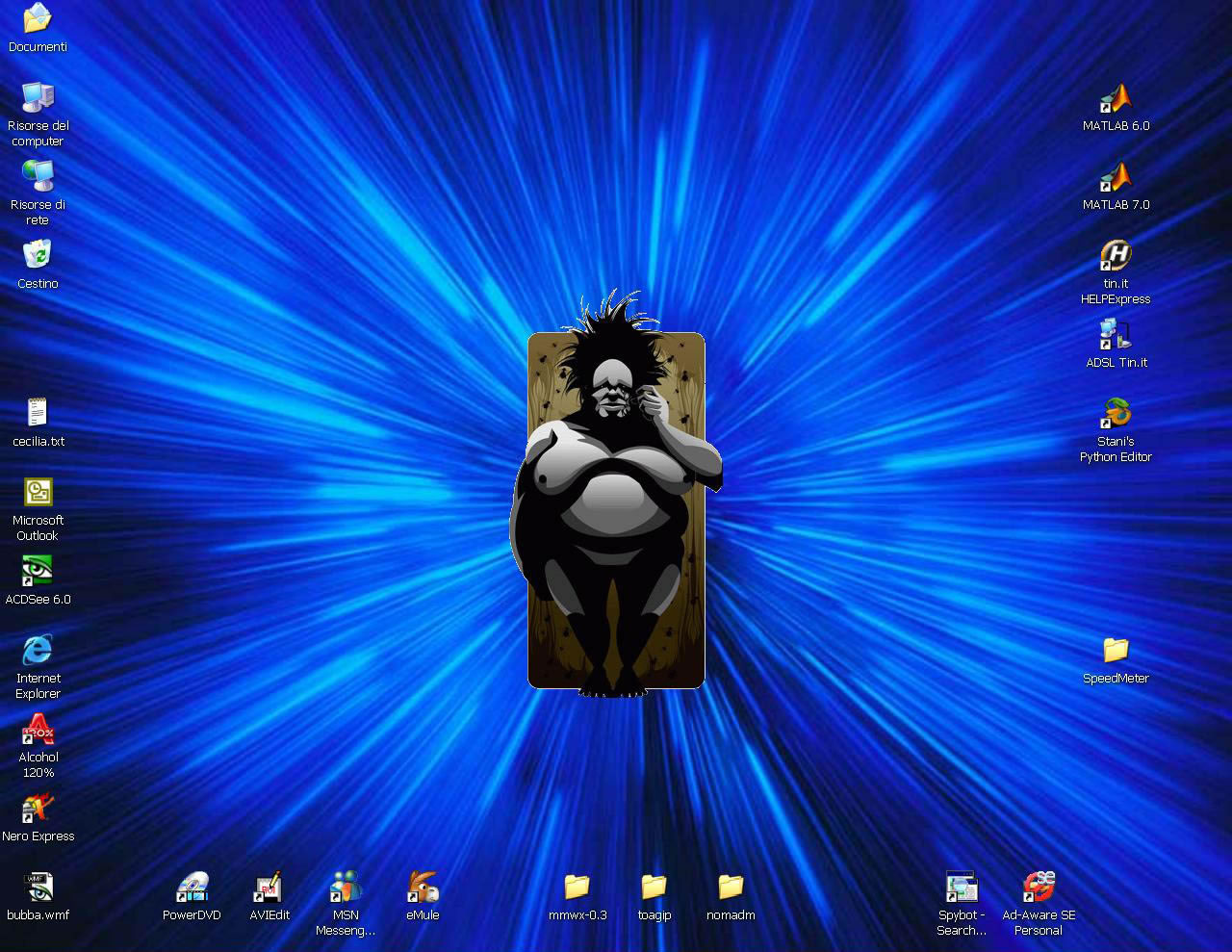Screen dimensions: 1232x952
Task: Select the Risorse di rete icon
Action: tap(38, 176)
